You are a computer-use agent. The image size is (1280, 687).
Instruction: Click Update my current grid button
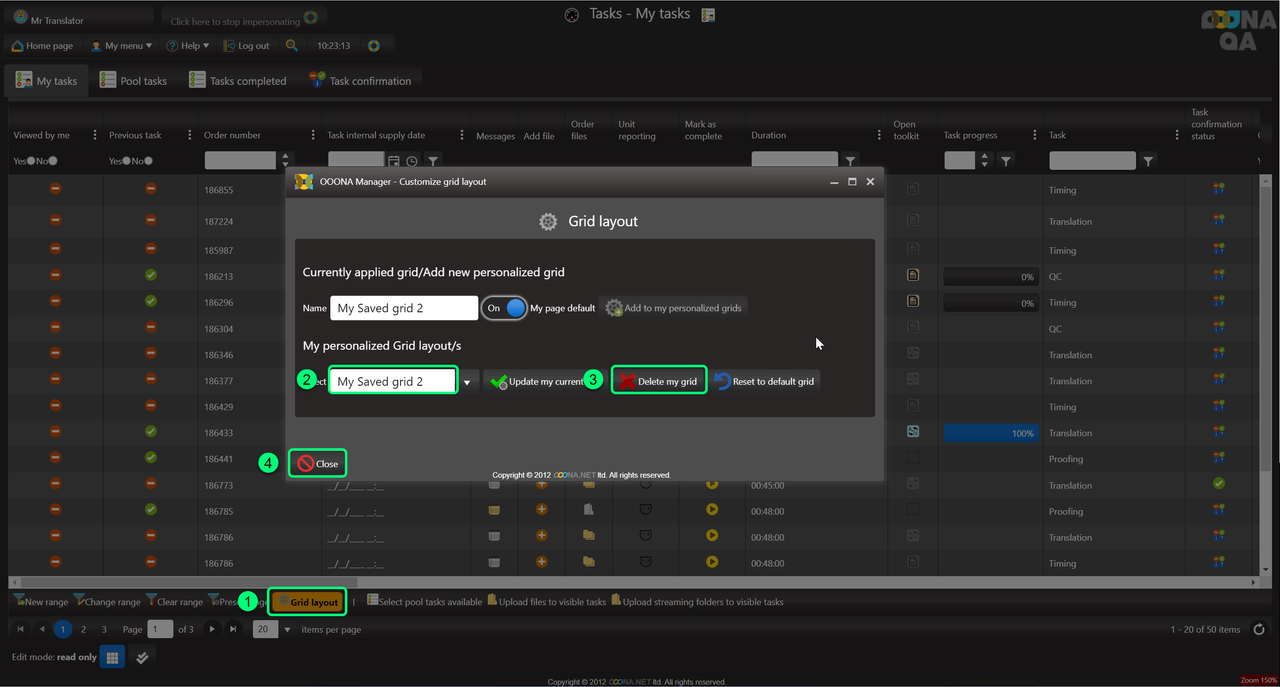(537, 381)
